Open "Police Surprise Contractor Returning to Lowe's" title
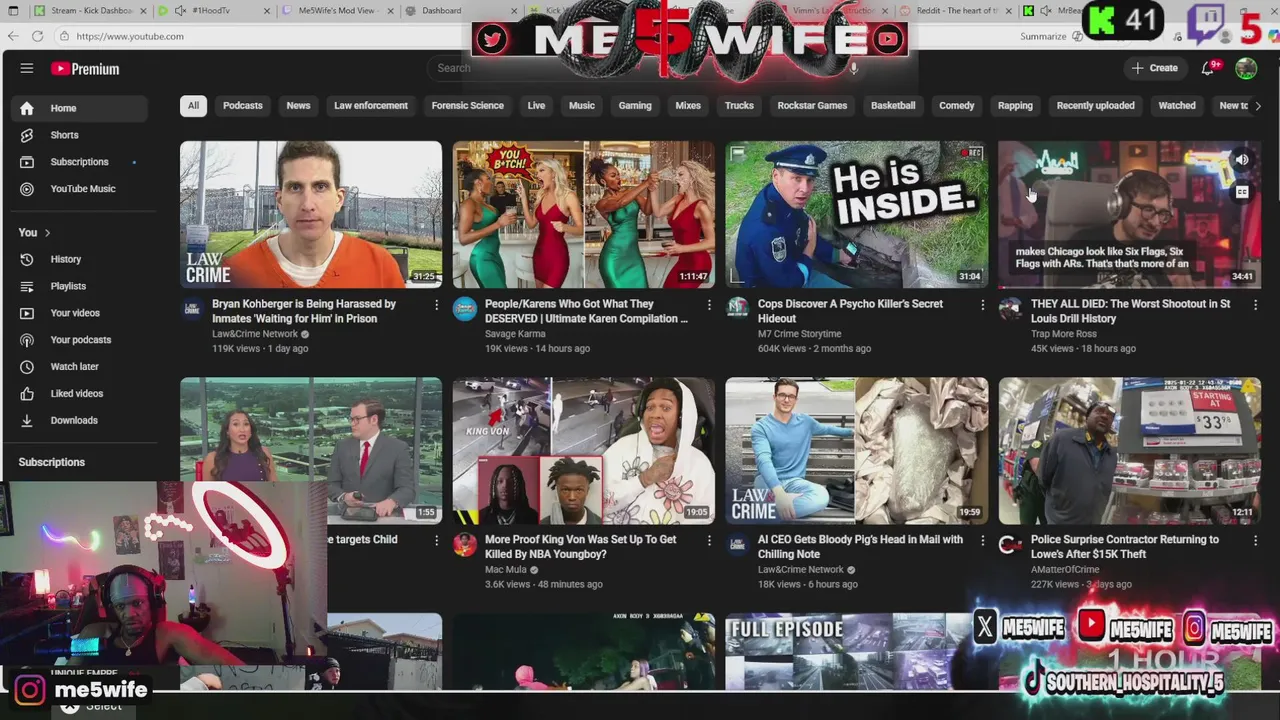This screenshot has height=720, width=1280. (1125, 547)
